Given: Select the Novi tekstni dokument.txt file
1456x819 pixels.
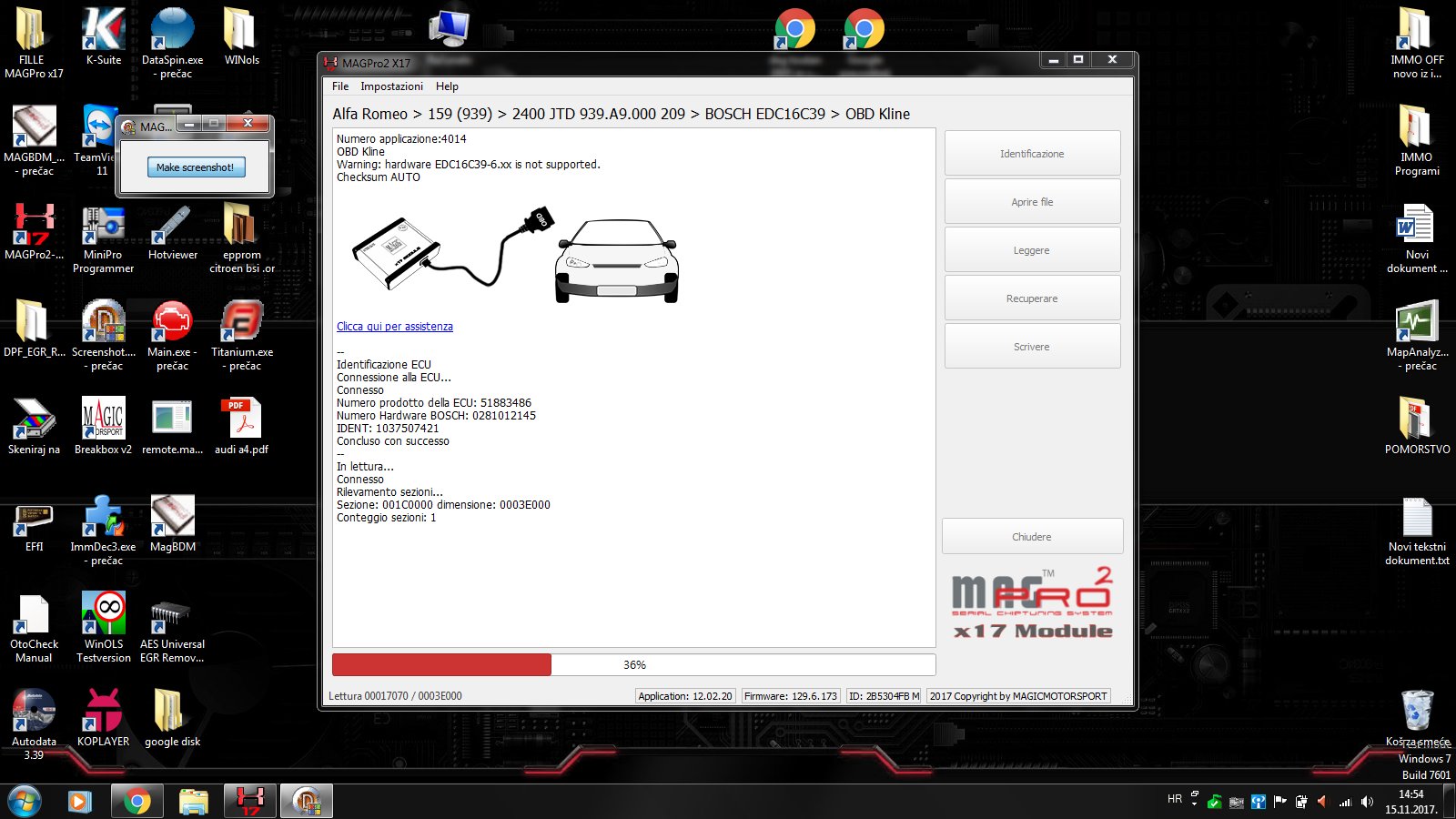Looking at the screenshot, I should click(x=1417, y=531).
